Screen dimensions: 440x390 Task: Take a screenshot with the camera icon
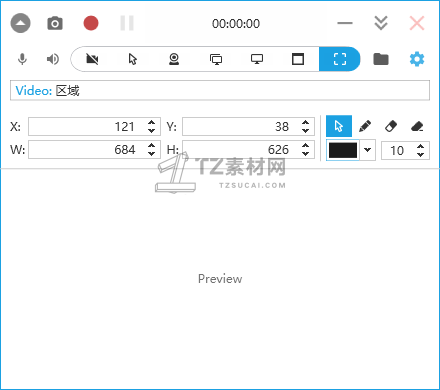pos(55,23)
